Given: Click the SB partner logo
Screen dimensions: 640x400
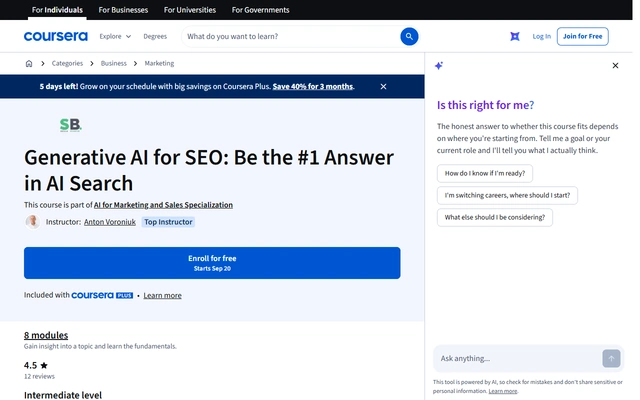Looking at the screenshot, I should tap(71, 125).
